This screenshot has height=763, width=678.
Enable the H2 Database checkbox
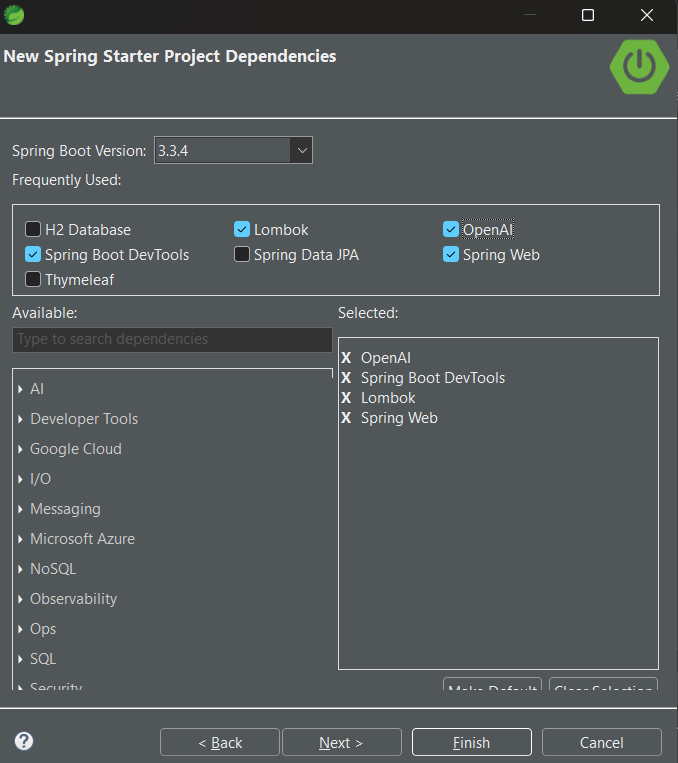[x=33, y=230]
